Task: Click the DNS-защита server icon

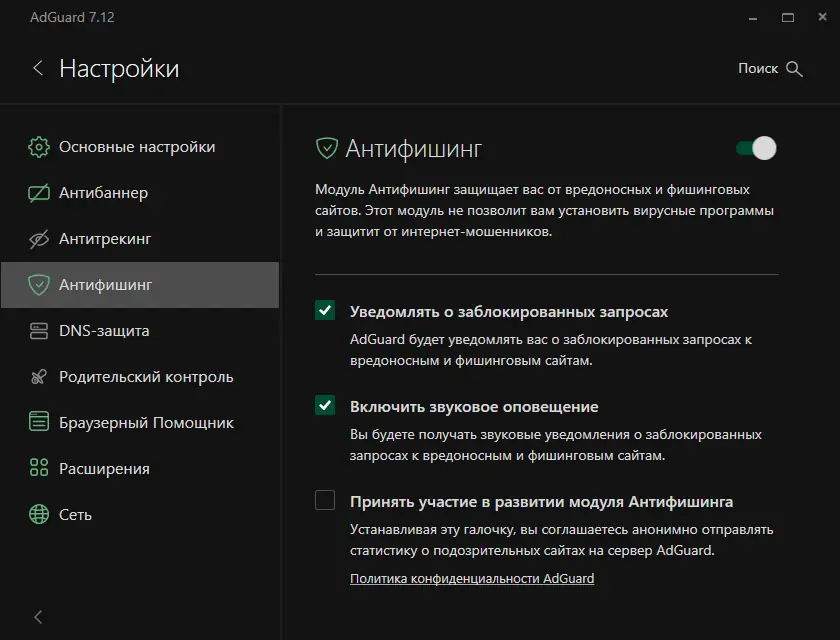Action: tap(39, 331)
